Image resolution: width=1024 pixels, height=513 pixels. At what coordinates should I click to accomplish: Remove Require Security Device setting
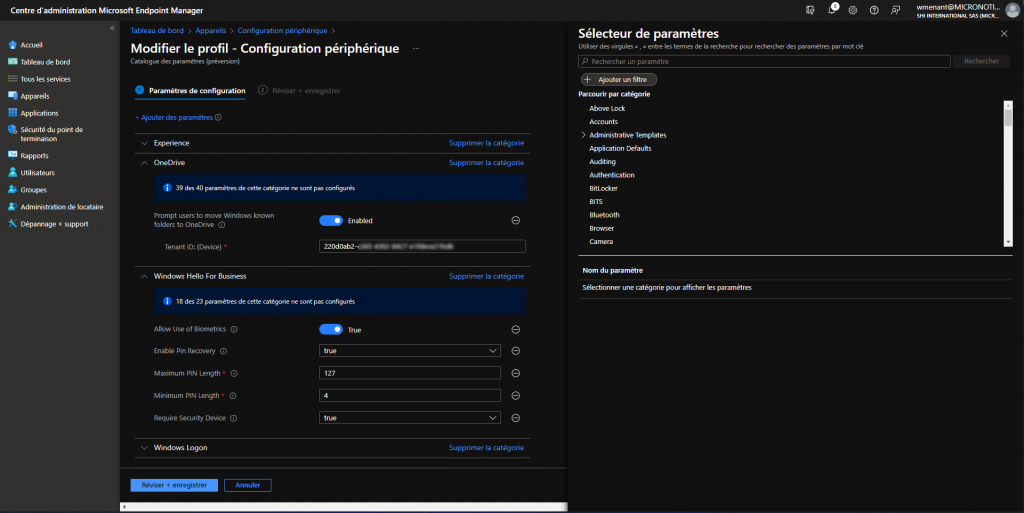point(515,418)
